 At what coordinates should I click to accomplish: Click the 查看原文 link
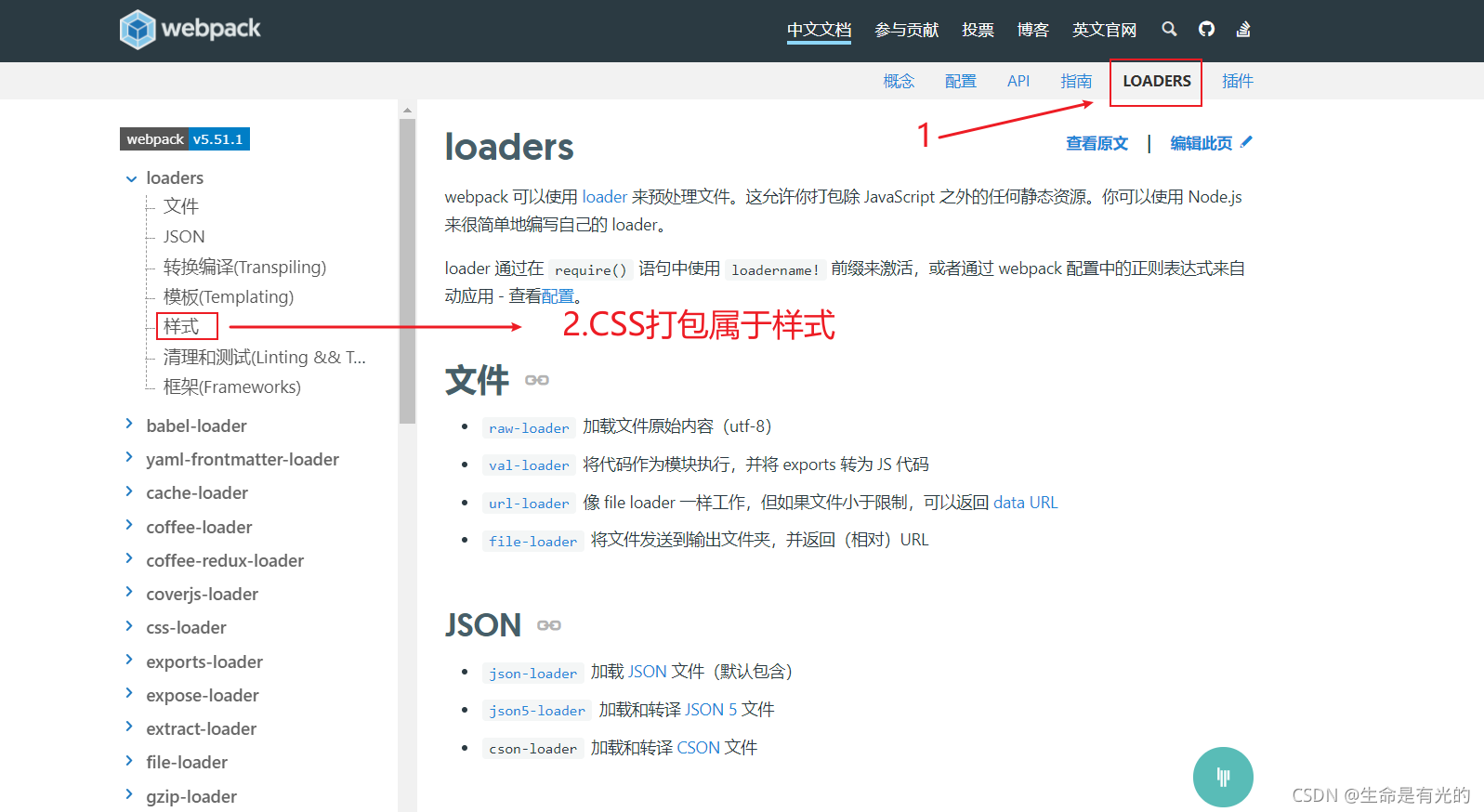pyautogui.click(x=1097, y=143)
